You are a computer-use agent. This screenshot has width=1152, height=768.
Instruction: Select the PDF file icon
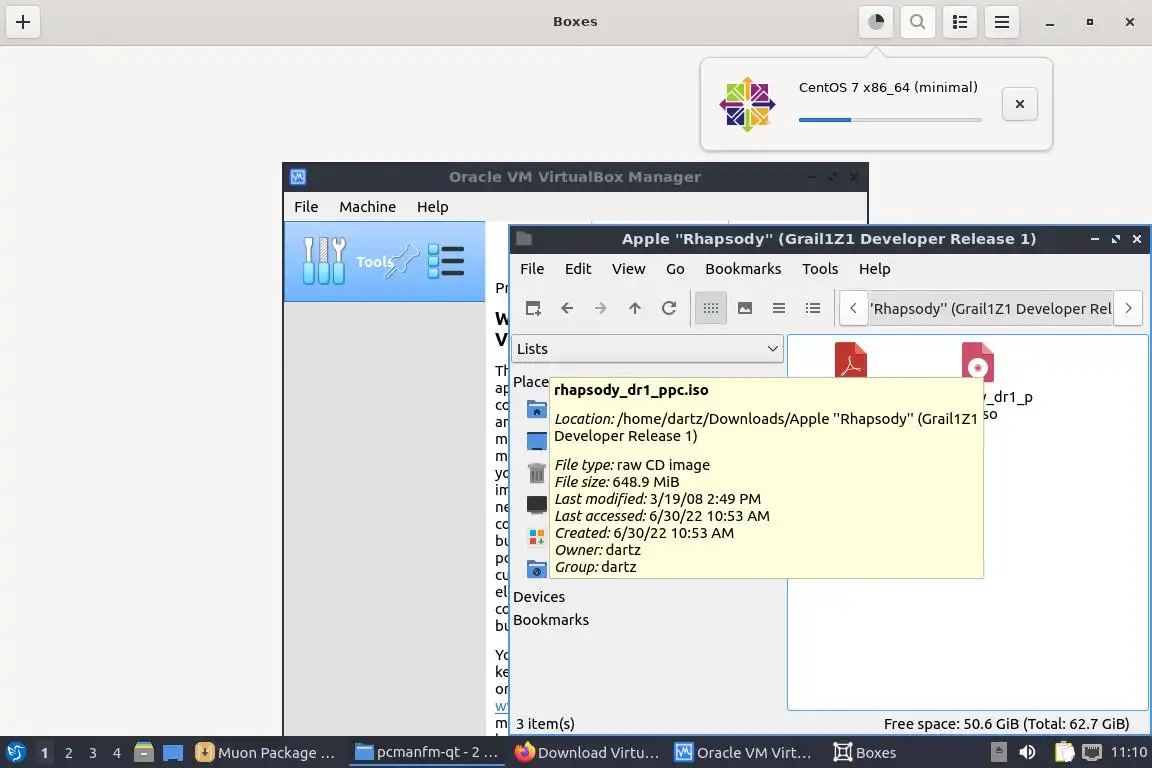pyautogui.click(x=850, y=360)
